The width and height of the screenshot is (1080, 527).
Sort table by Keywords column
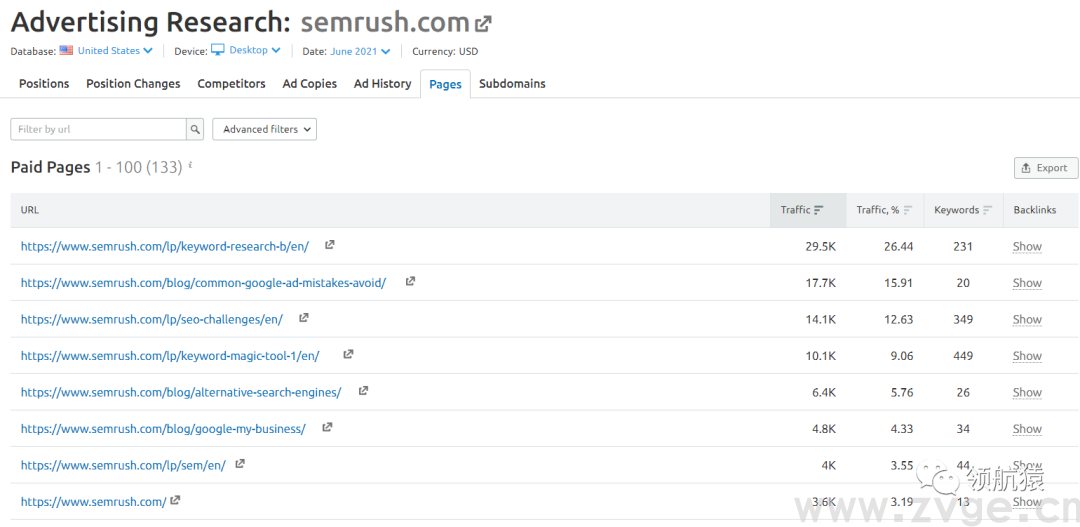pyautogui.click(x=962, y=210)
